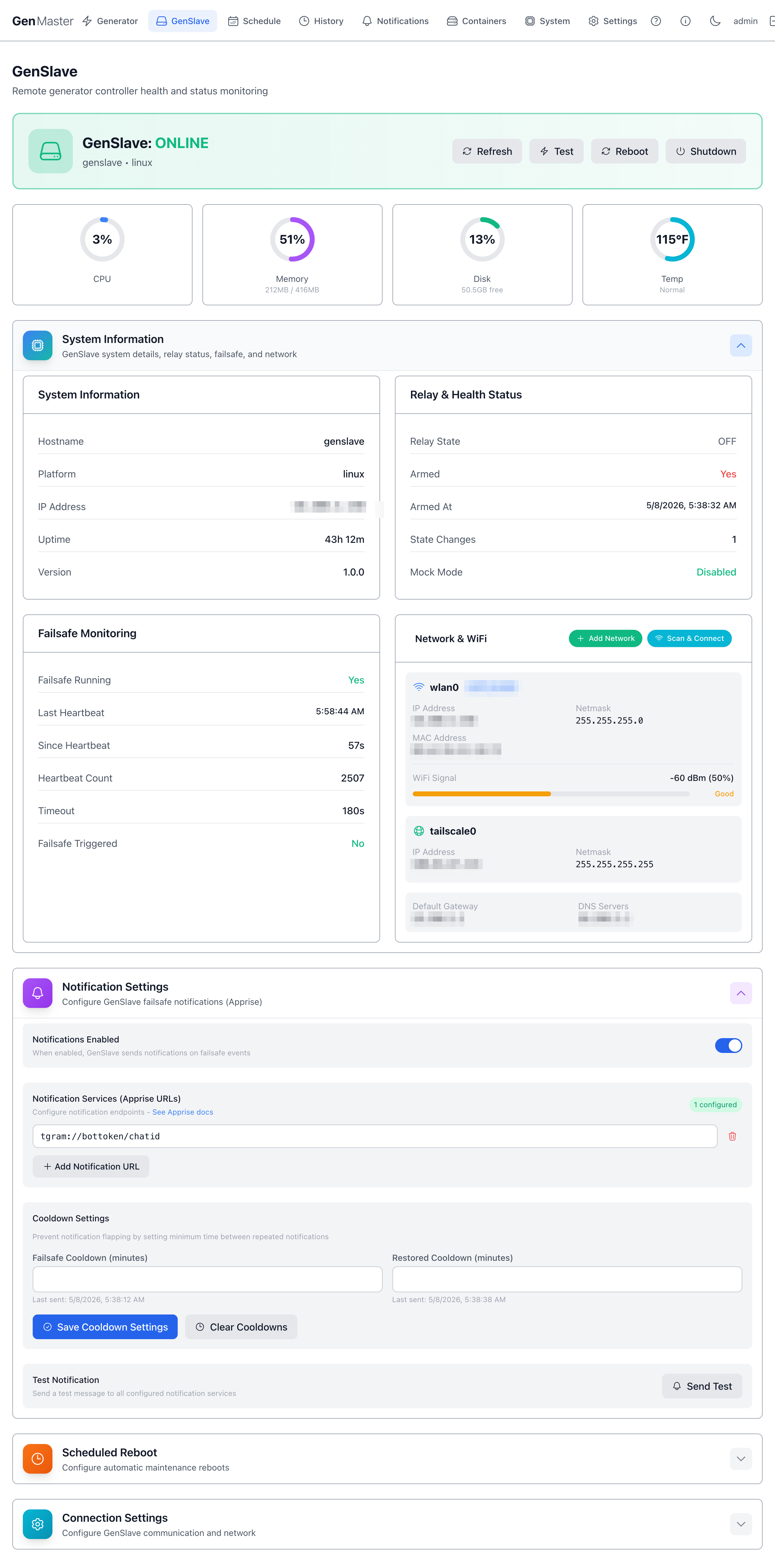Delete the tgram notification URL

coord(732,1136)
